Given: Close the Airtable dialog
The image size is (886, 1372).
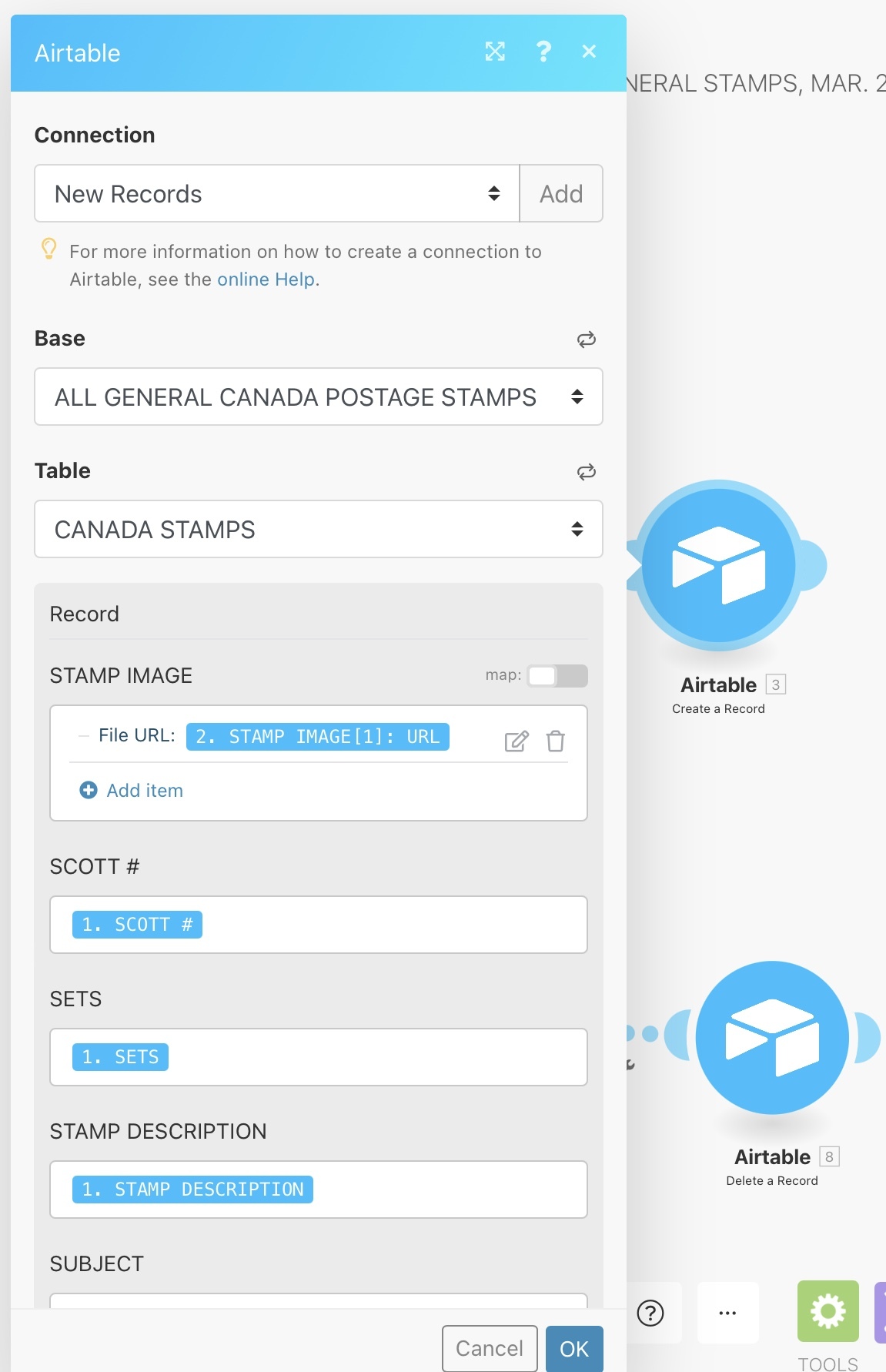Looking at the screenshot, I should tap(589, 52).
